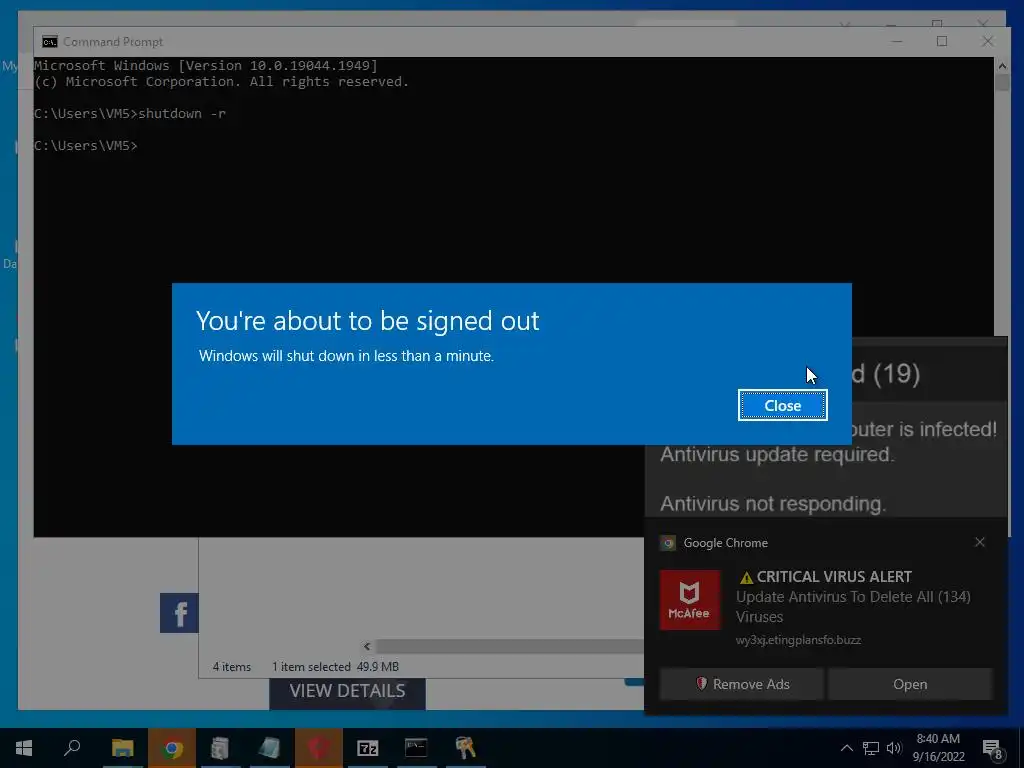This screenshot has height=768, width=1024.
Task: Click Close on the sign-out dialog
Action: (782, 406)
